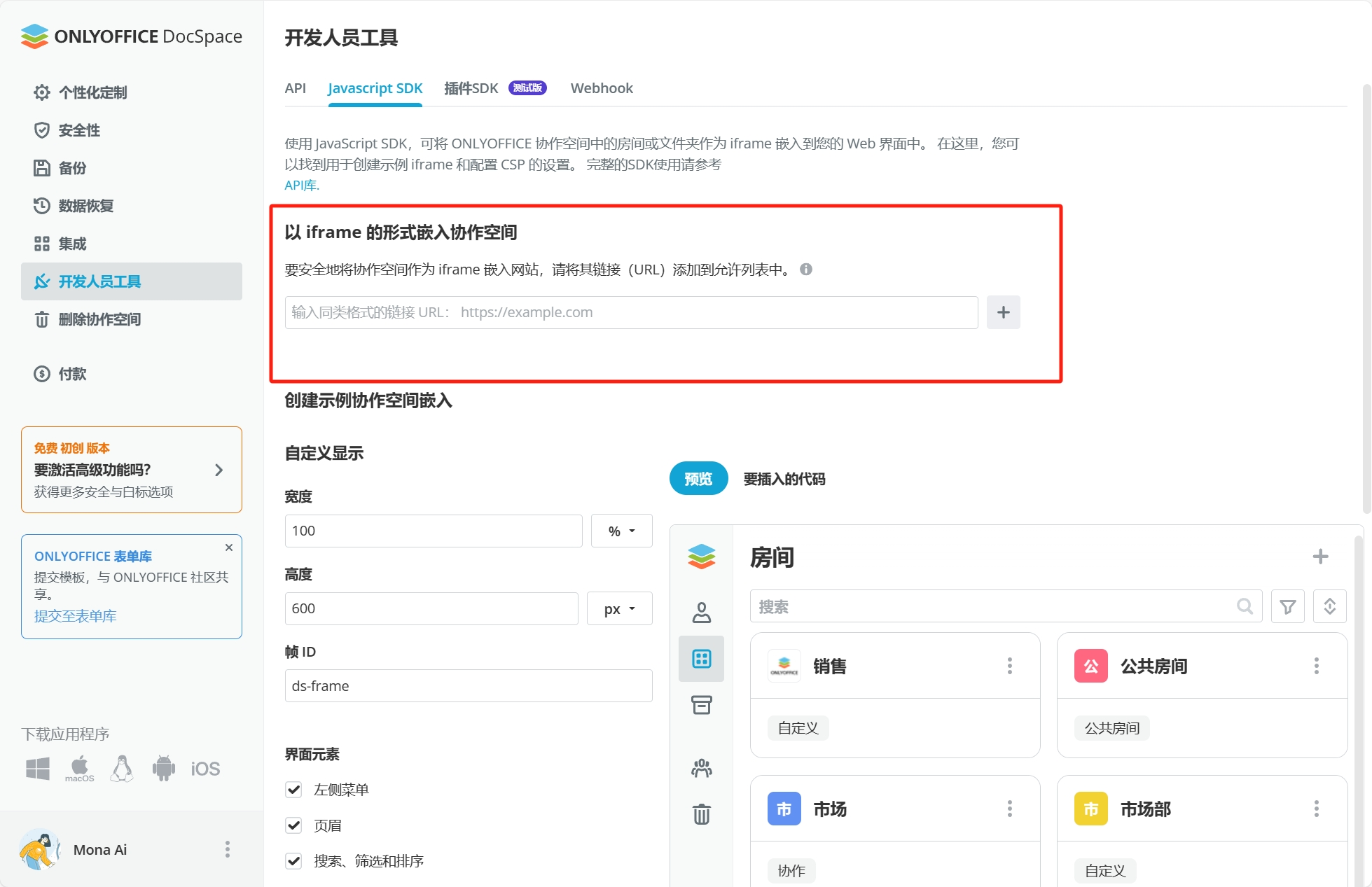Open the 市场部 room card
Viewport: 1372px width, 887px height.
1202,831
